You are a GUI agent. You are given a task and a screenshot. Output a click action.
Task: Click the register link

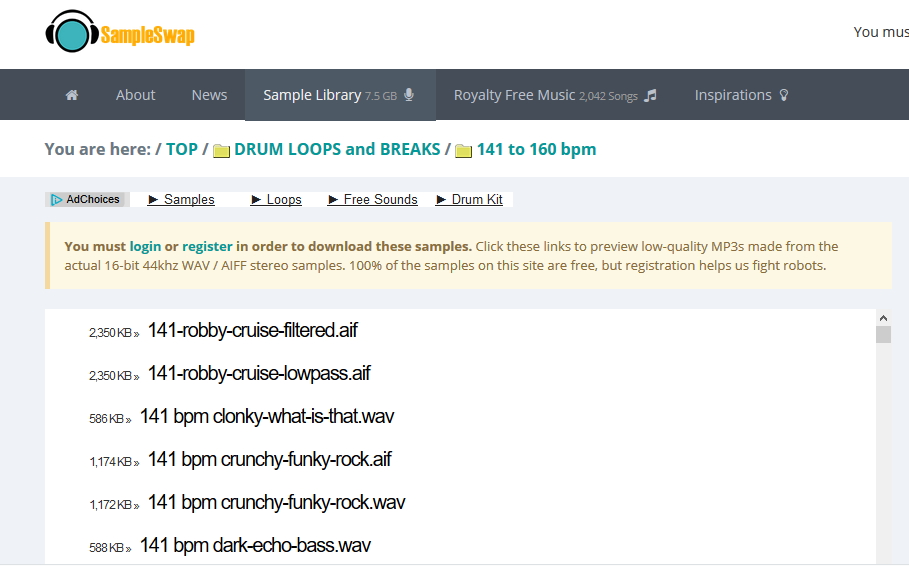207,246
